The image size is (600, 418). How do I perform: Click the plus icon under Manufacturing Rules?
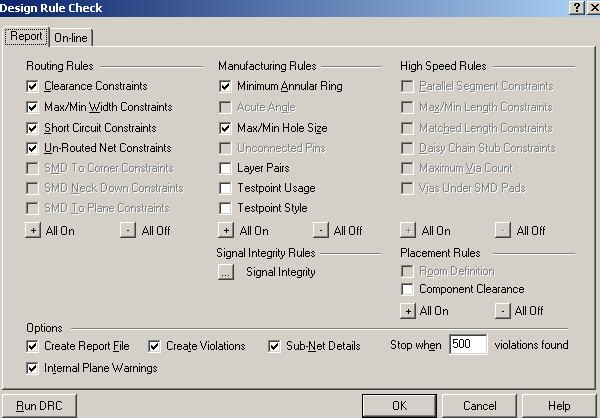(225, 230)
